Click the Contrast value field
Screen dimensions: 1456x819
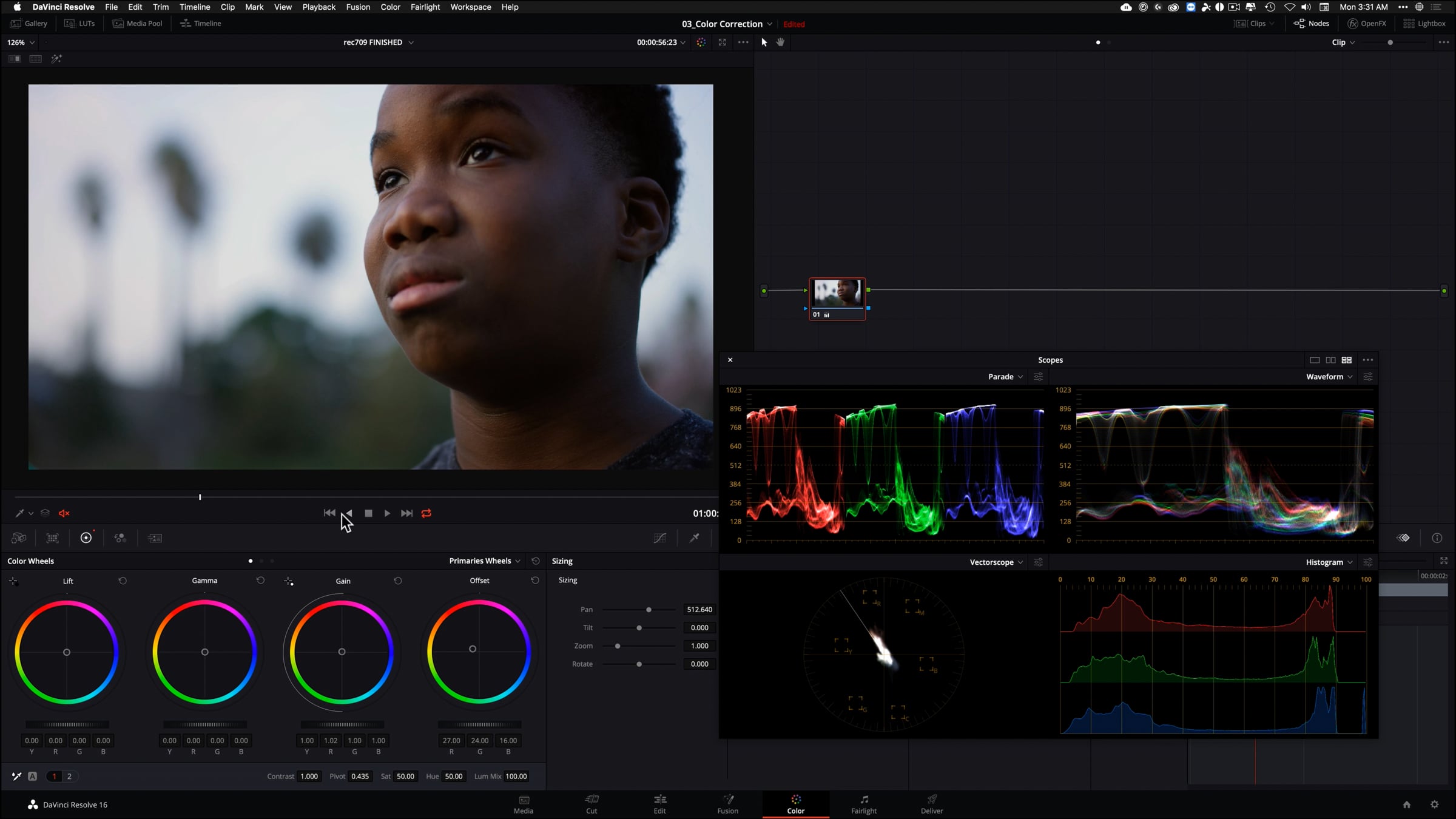(x=309, y=777)
